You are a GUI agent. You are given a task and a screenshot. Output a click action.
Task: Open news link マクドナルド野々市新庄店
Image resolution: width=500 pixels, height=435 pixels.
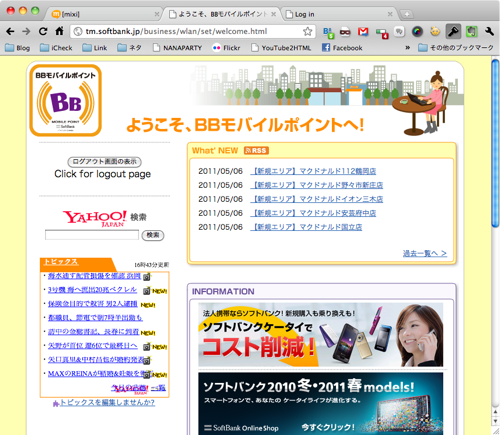(317, 185)
